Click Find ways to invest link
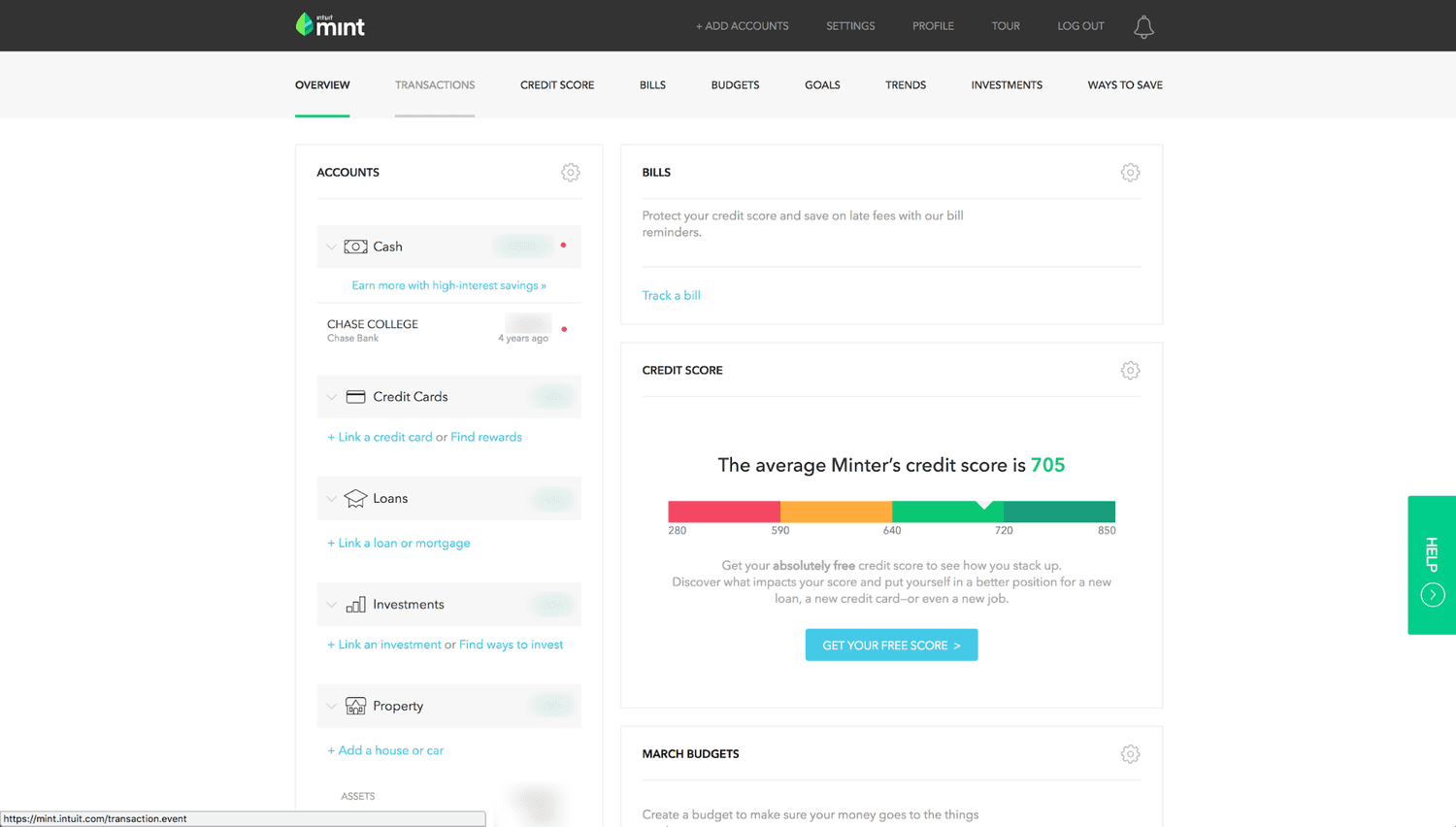The width and height of the screenshot is (1456, 827). (511, 645)
